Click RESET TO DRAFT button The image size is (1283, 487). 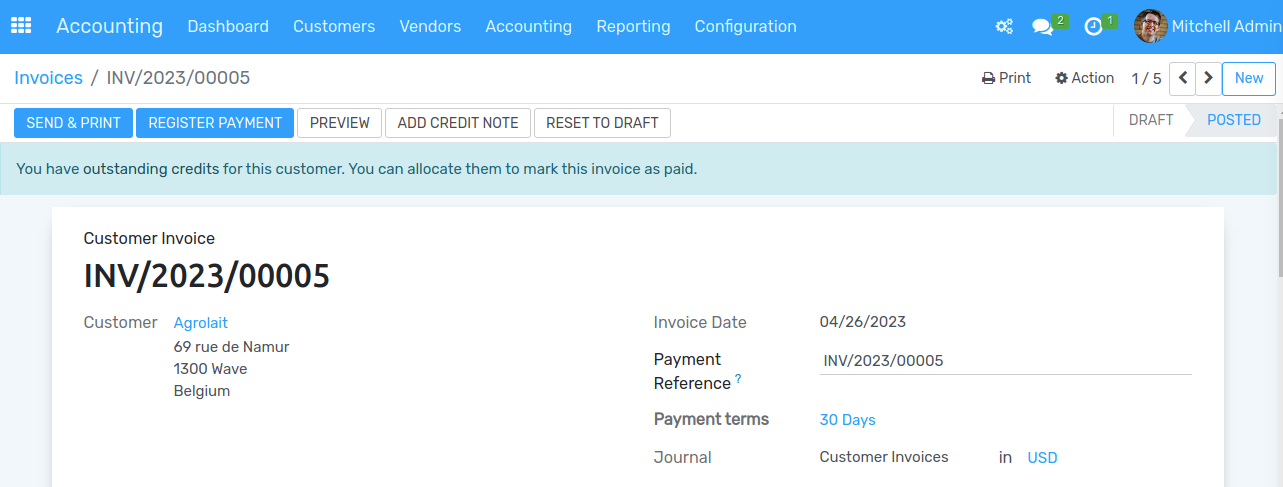[602, 123]
